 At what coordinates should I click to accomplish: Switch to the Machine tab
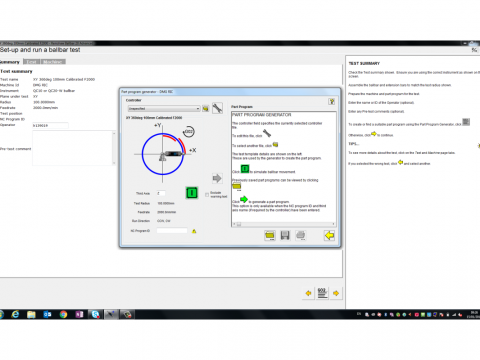coord(53,62)
